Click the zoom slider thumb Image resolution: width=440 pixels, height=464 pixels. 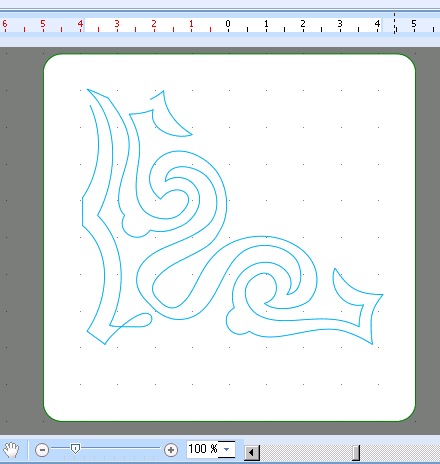click(75, 449)
